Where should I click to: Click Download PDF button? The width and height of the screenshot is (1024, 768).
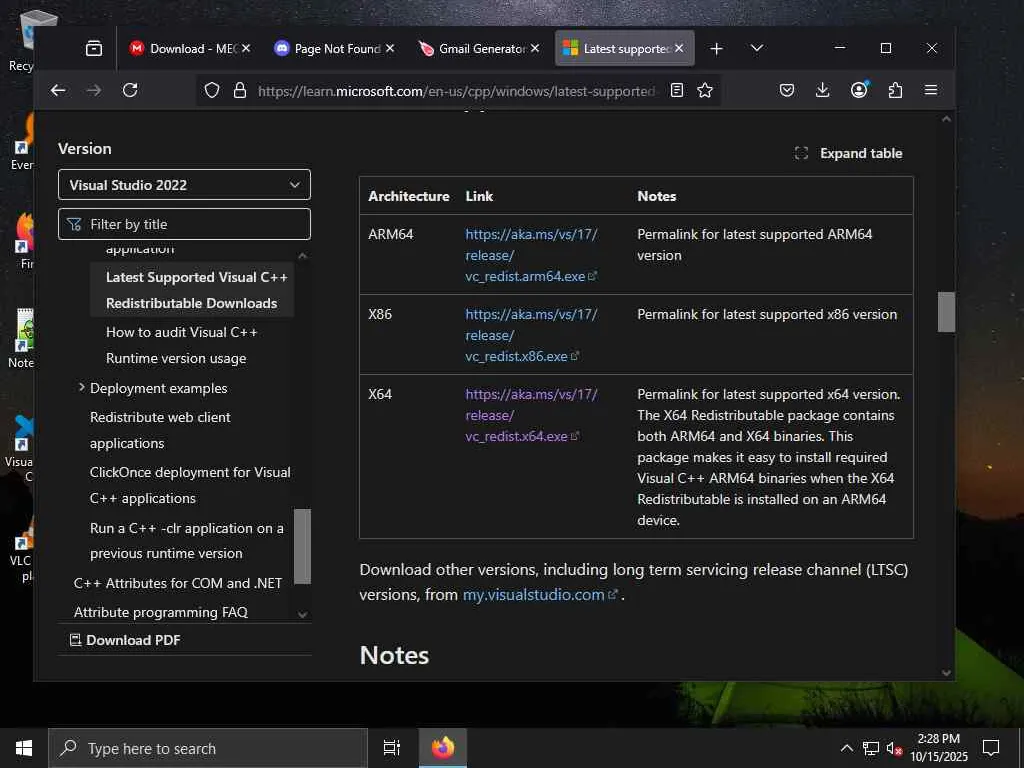(x=125, y=640)
